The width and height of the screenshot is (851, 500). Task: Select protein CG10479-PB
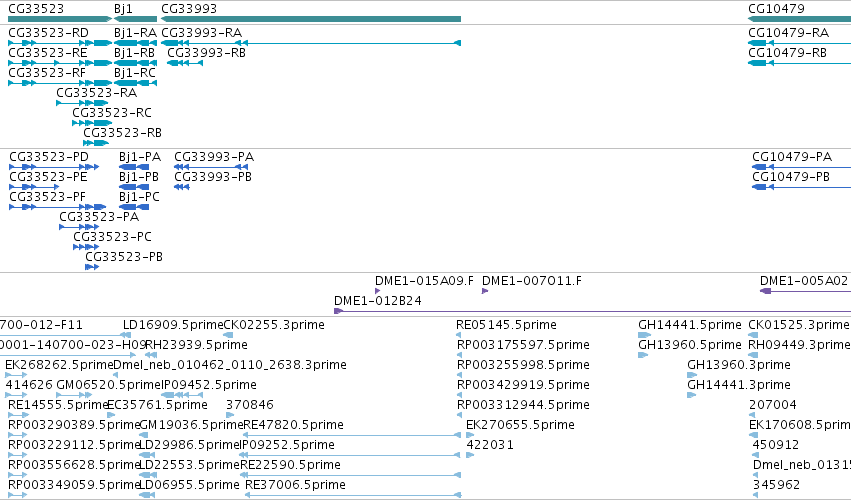click(802, 187)
